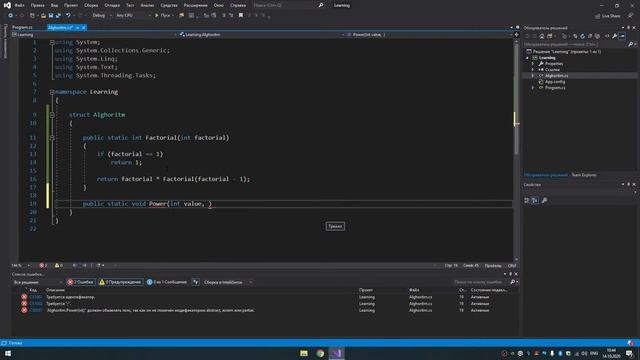640x360 pixels.
Task: Click the build filter icon in error list
Action: [x=196, y=282]
